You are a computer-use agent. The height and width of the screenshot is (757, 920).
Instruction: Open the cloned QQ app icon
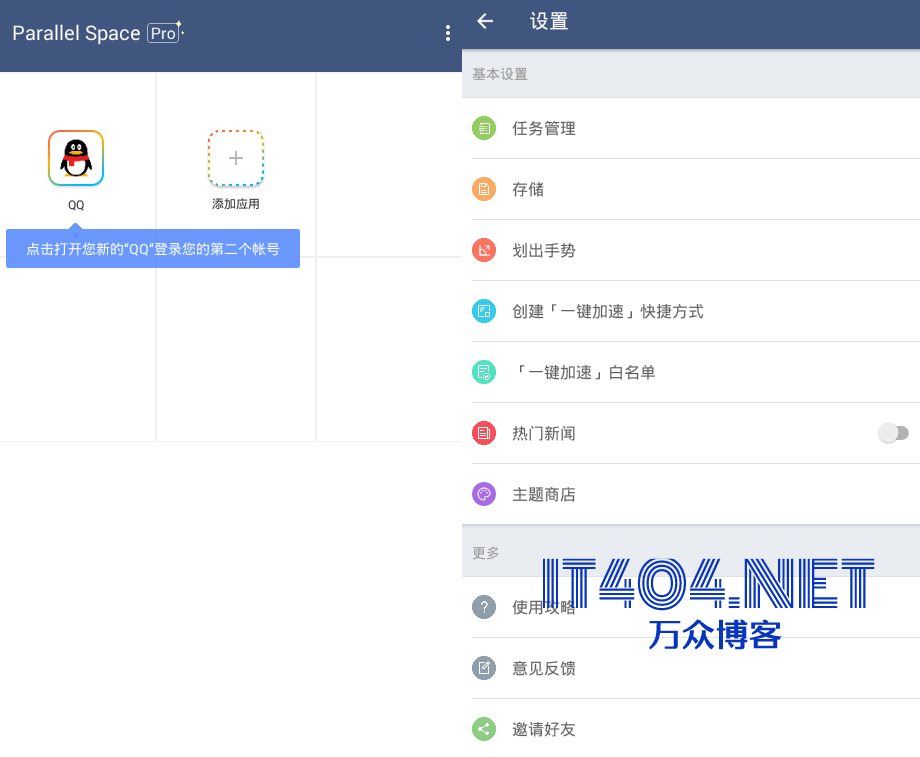tap(76, 158)
